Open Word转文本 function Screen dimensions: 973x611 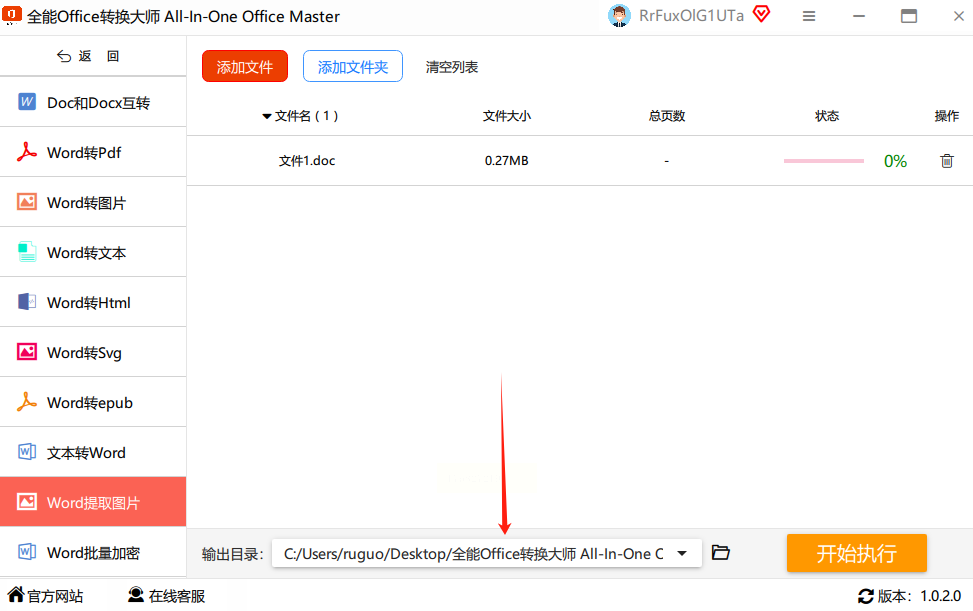(x=93, y=252)
